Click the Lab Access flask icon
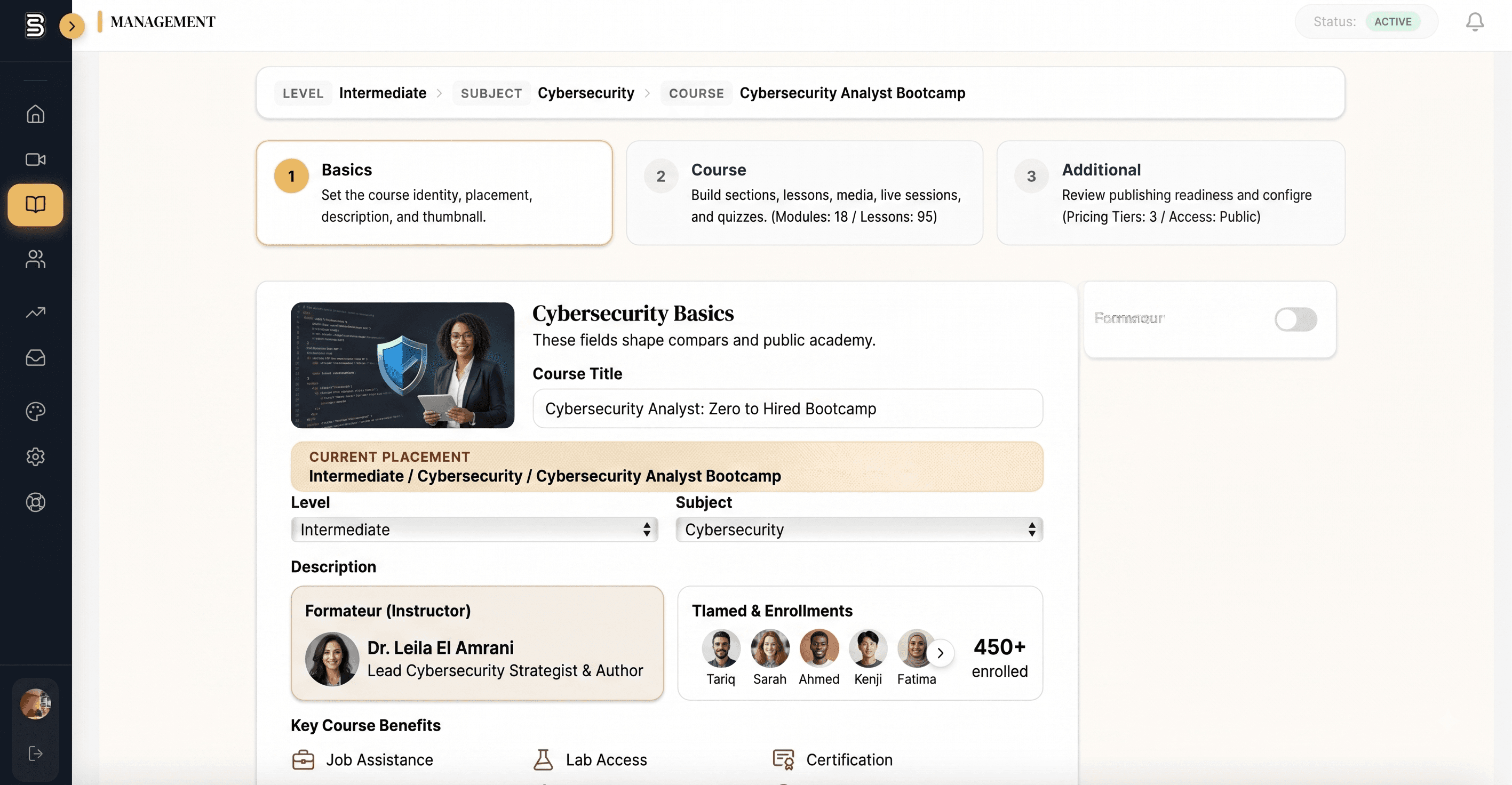Viewport: 1512px width, 785px height. click(543, 759)
